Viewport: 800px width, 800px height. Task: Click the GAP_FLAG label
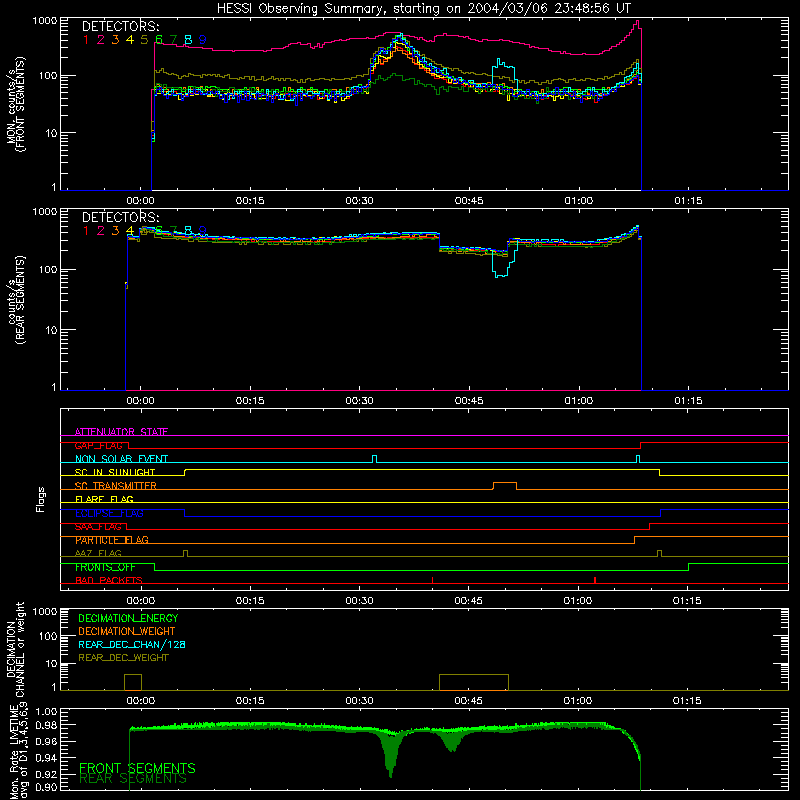(x=98, y=445)
